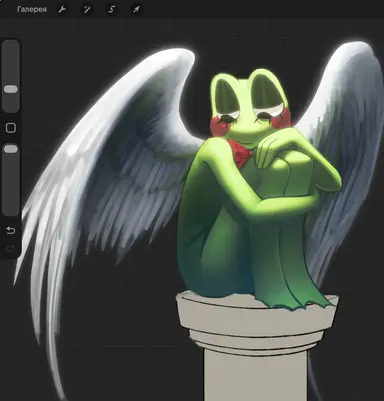Adjust the brush opacity slider handle

[x=11, y=149]
